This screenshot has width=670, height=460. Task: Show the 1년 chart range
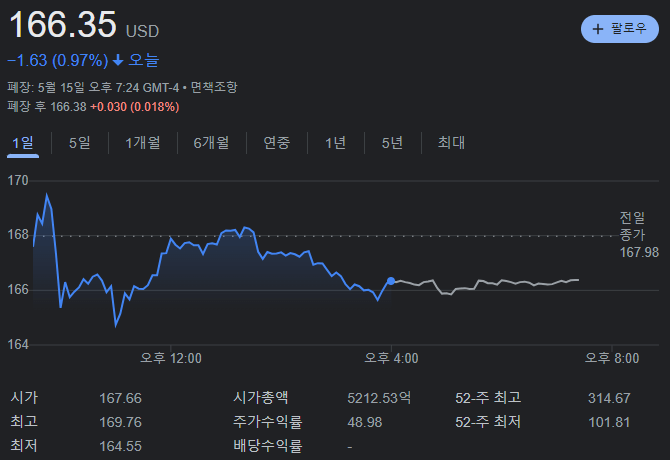[335, 143]
